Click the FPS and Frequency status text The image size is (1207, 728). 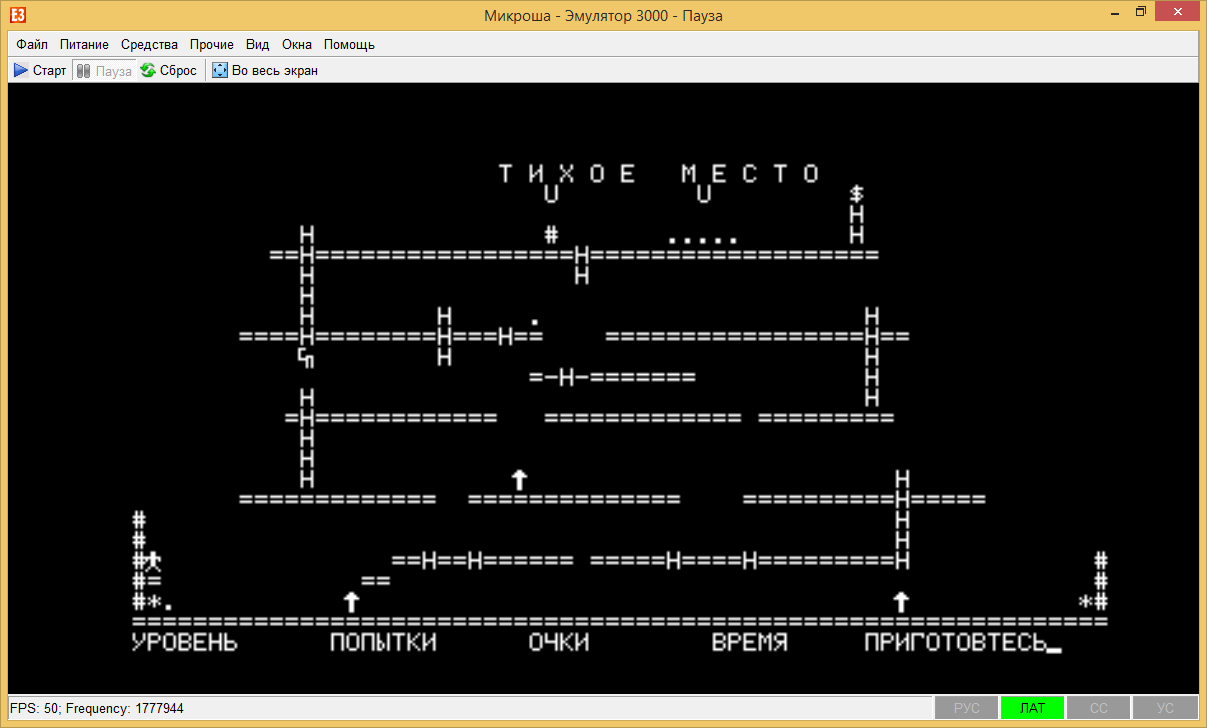coord(97,708)
